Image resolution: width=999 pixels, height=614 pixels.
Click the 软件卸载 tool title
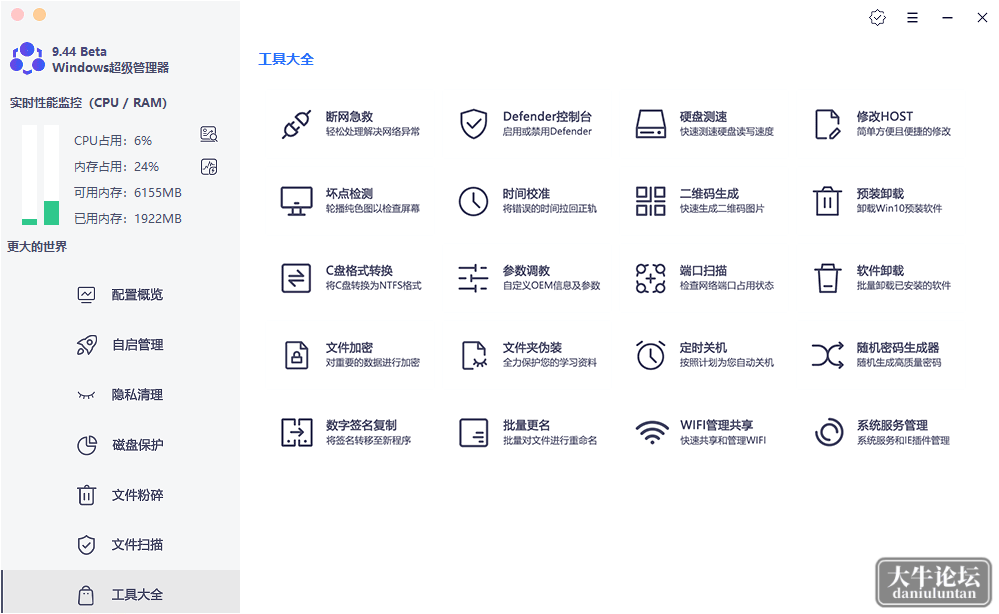[x=880, y=271]
